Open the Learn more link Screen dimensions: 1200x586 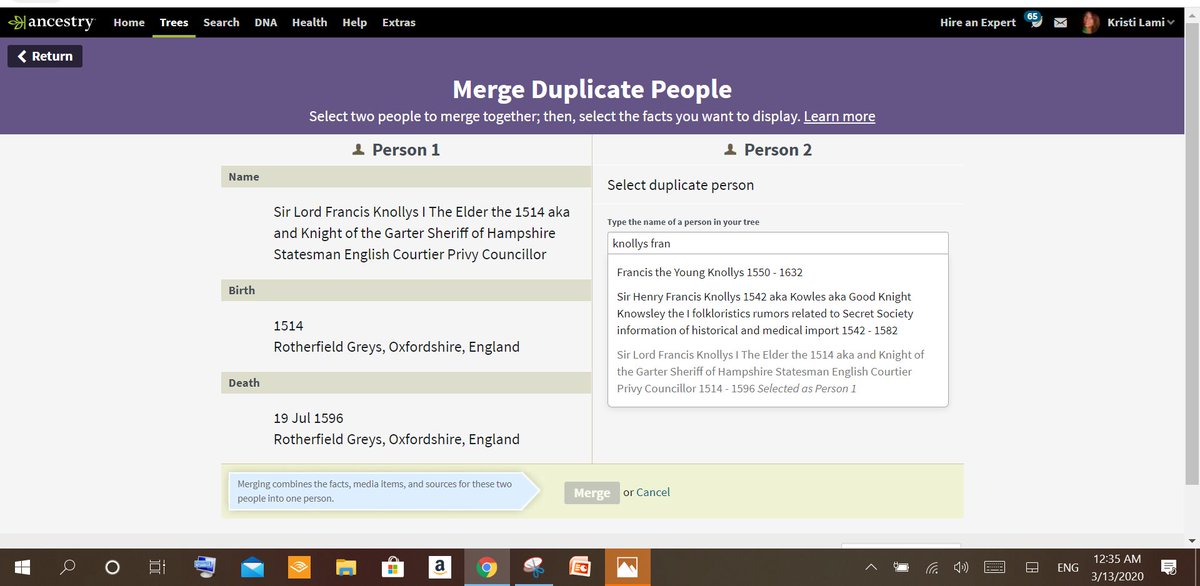tap(839, 116)
